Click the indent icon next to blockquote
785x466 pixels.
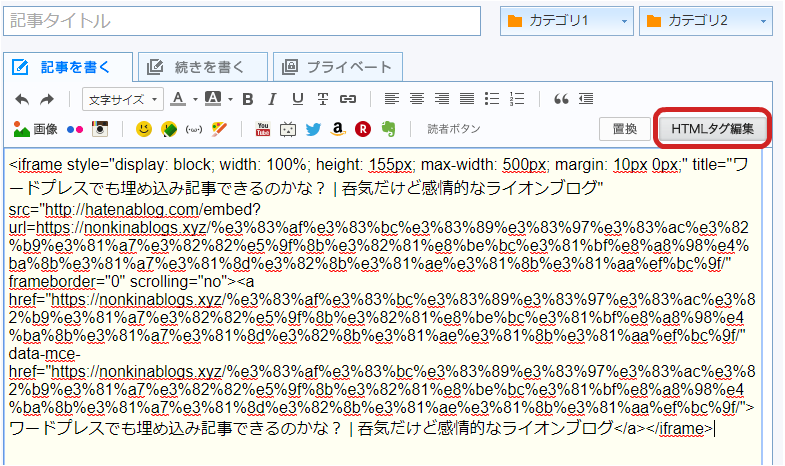586,99
